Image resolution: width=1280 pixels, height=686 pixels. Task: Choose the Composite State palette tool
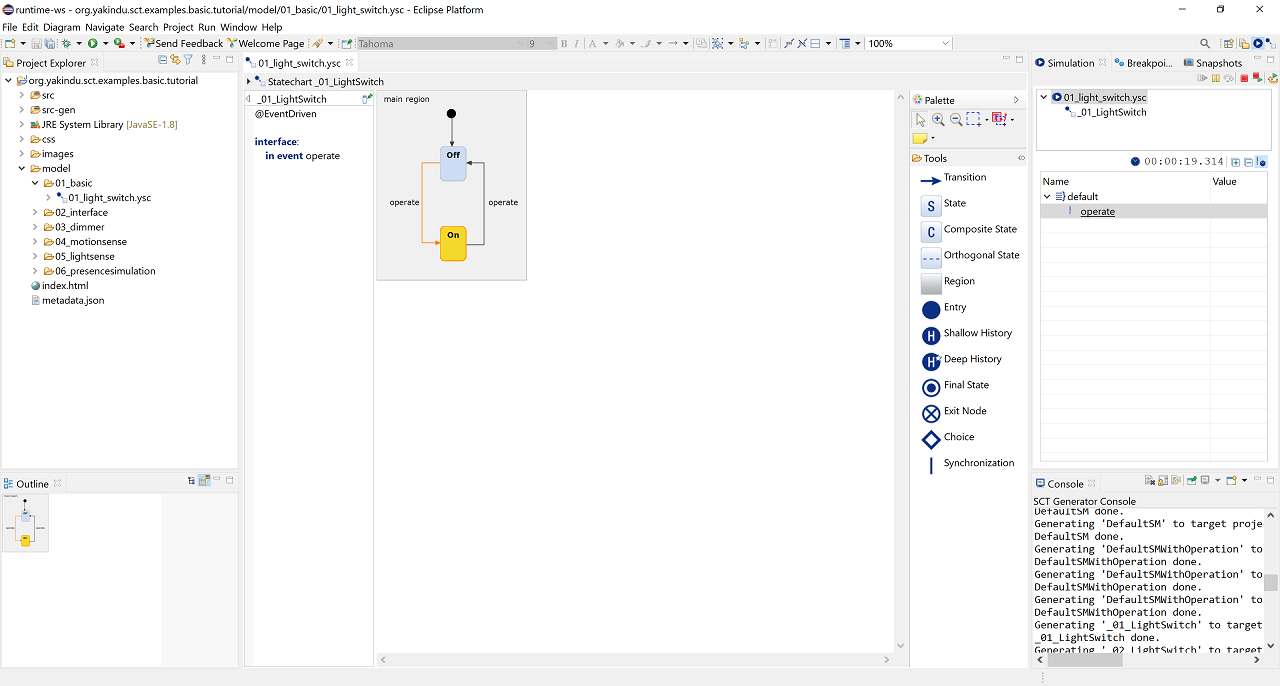pos(968,231)
